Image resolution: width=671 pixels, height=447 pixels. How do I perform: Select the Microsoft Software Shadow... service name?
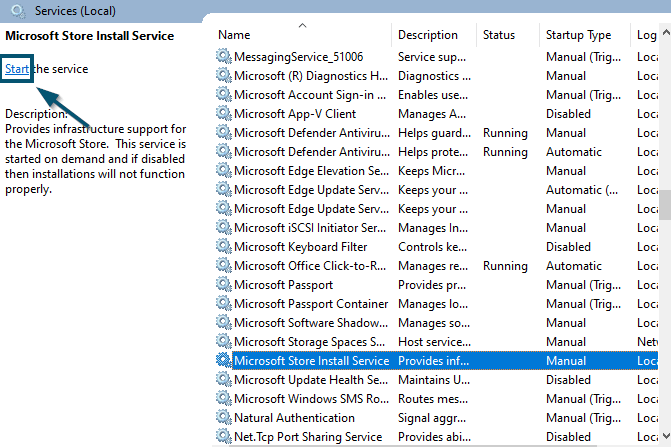click(x=311, y=323)
